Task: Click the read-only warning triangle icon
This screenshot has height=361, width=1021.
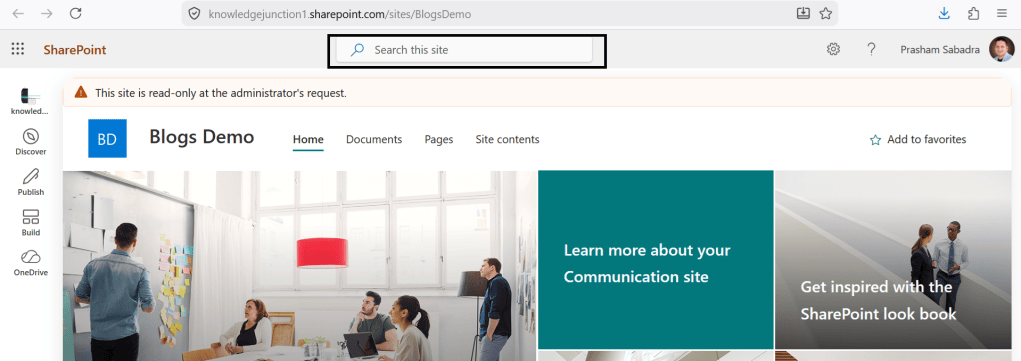Action: click(80, 93)
